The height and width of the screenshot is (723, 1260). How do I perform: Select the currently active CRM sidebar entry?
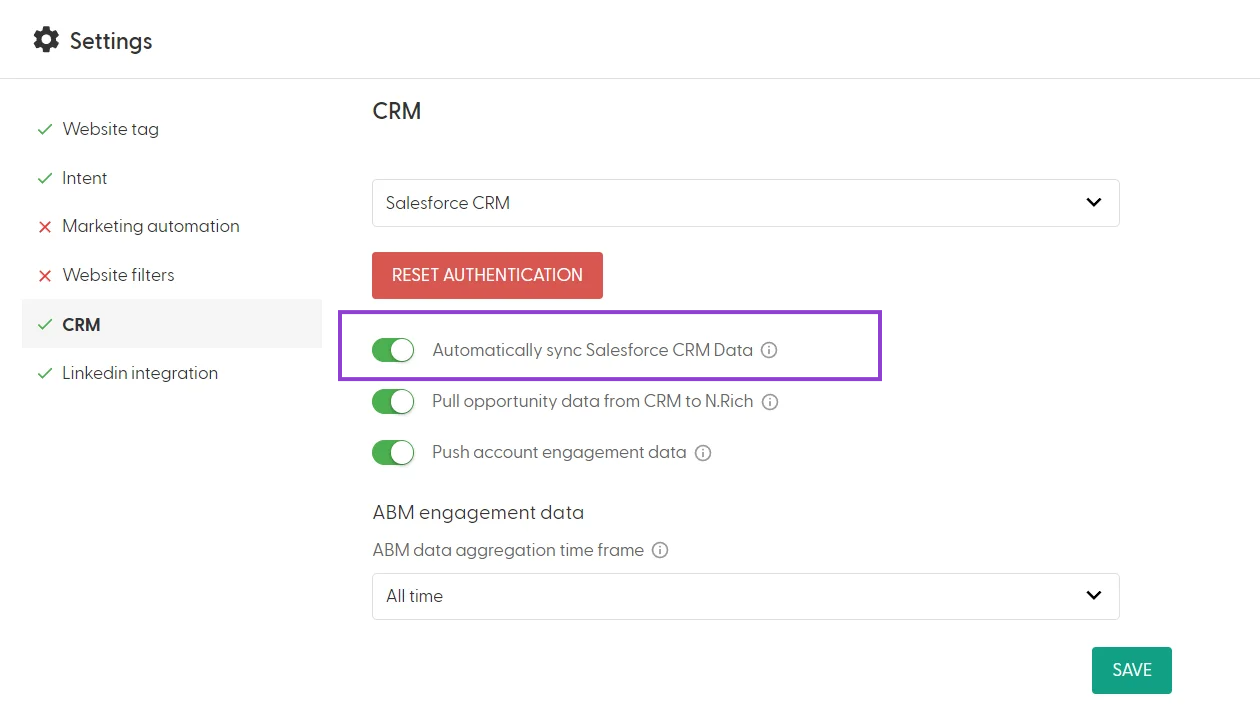tap(81, 324)
